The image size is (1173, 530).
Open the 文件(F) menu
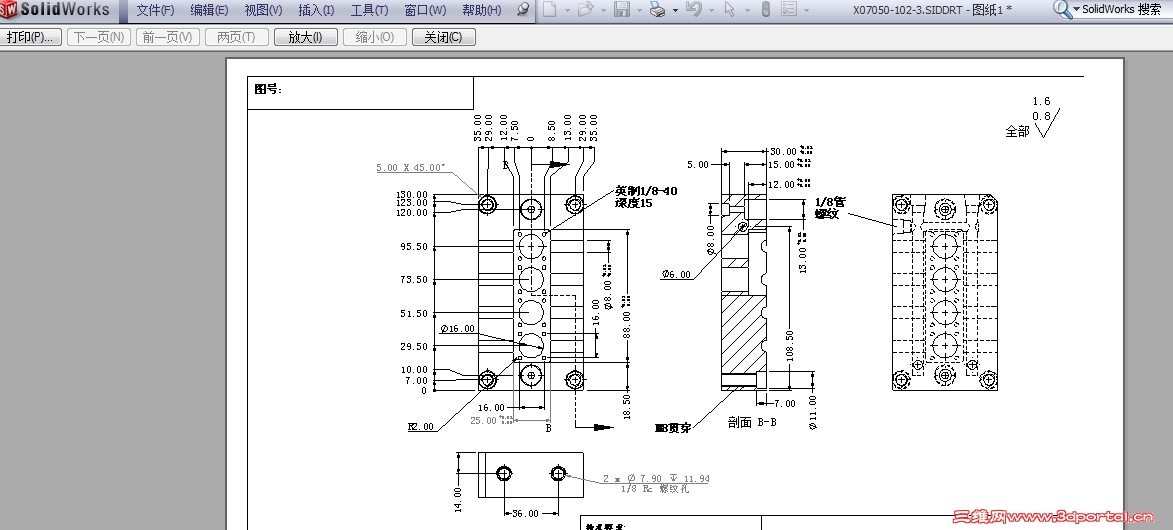point(156,10)
